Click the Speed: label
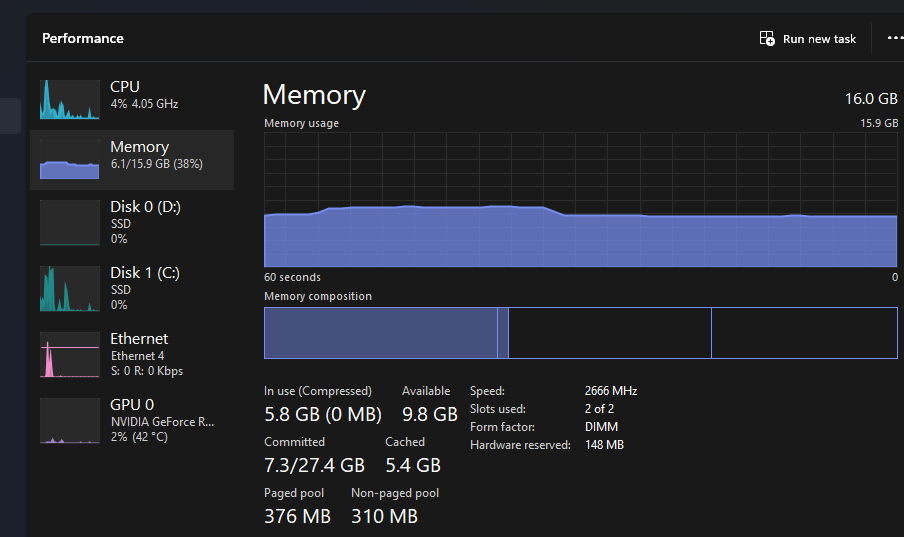 pos(487,391)
